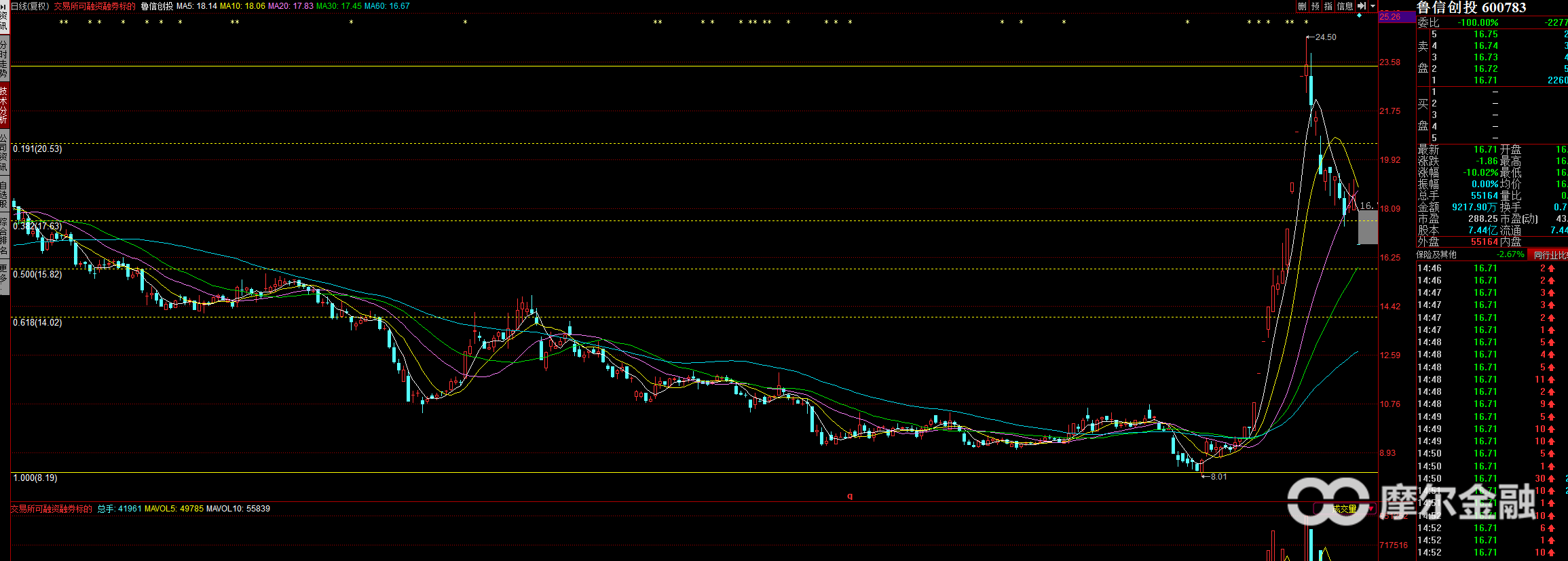Image resolution: width=1568 pixels, height=561 pixels.
Task: Click the 717516 volume axis label
Action: (1394, 545)
